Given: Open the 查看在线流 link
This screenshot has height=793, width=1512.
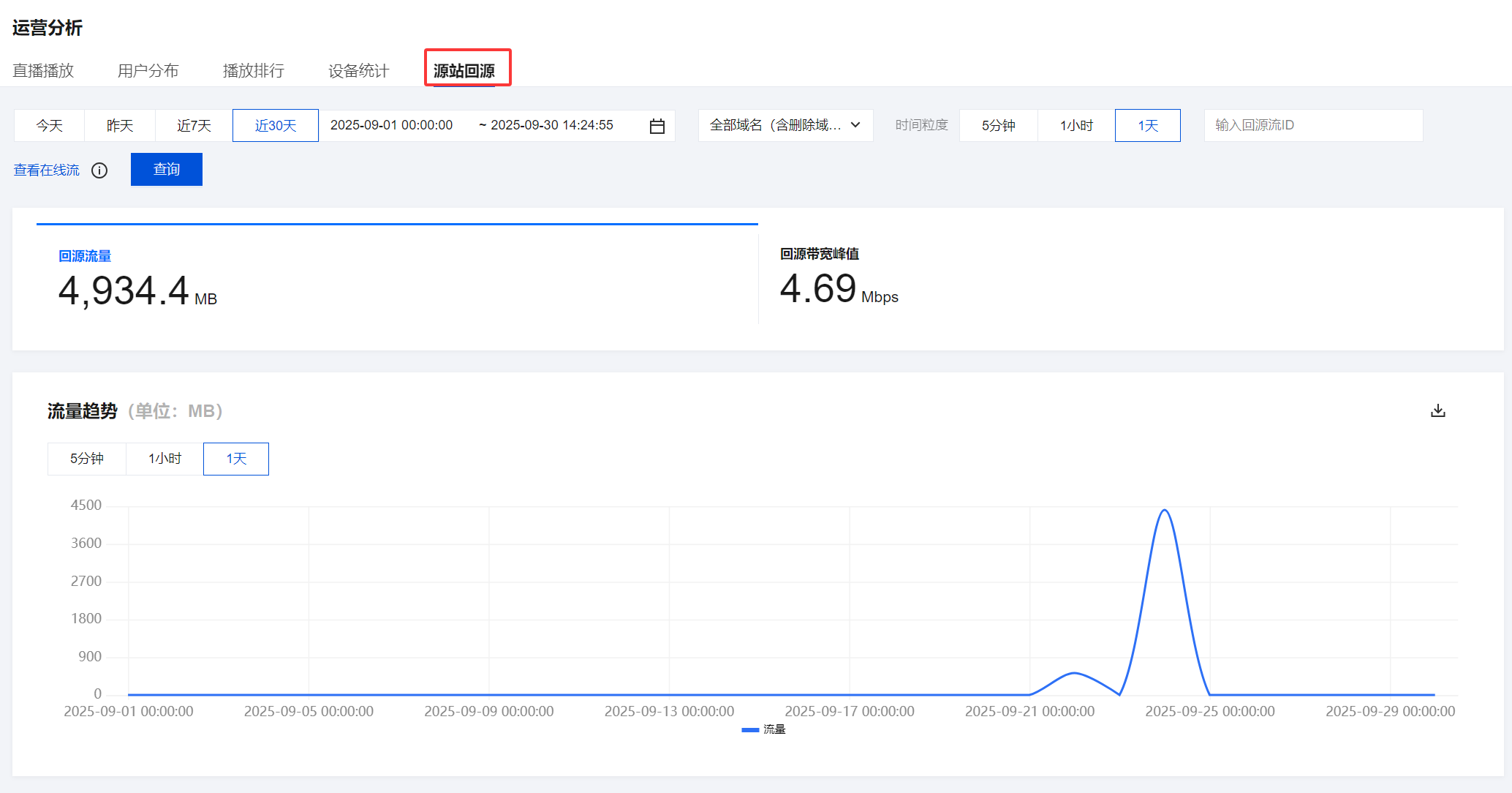Looking at the screenshot, I should [46, 170].
